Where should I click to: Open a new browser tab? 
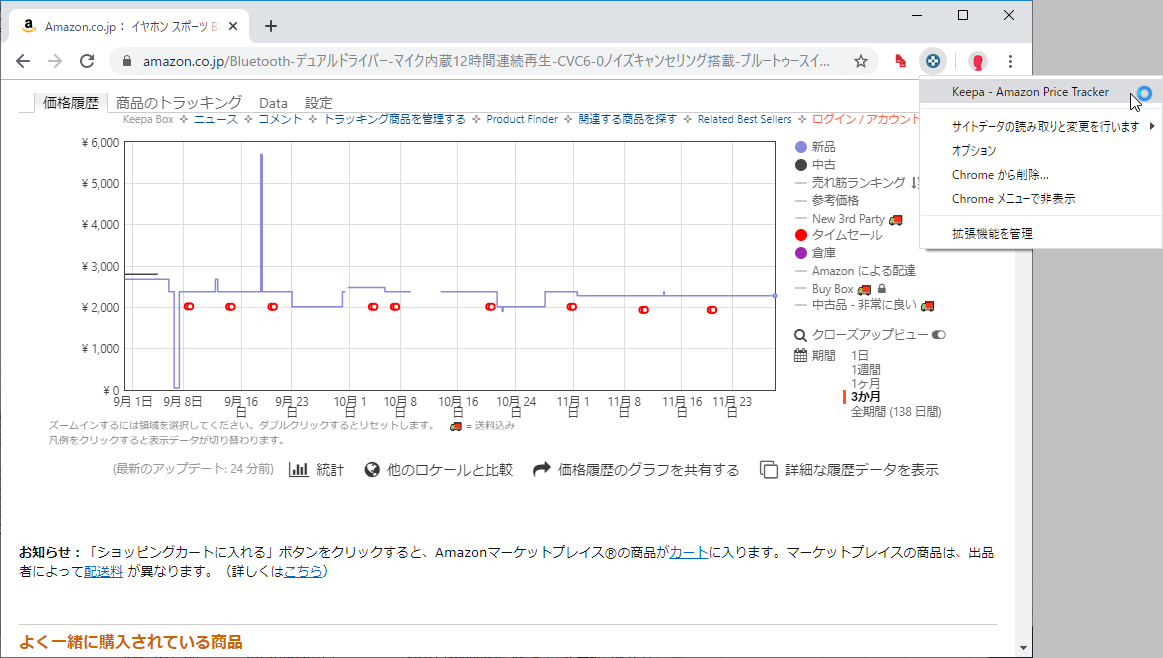tap(271, 26)
